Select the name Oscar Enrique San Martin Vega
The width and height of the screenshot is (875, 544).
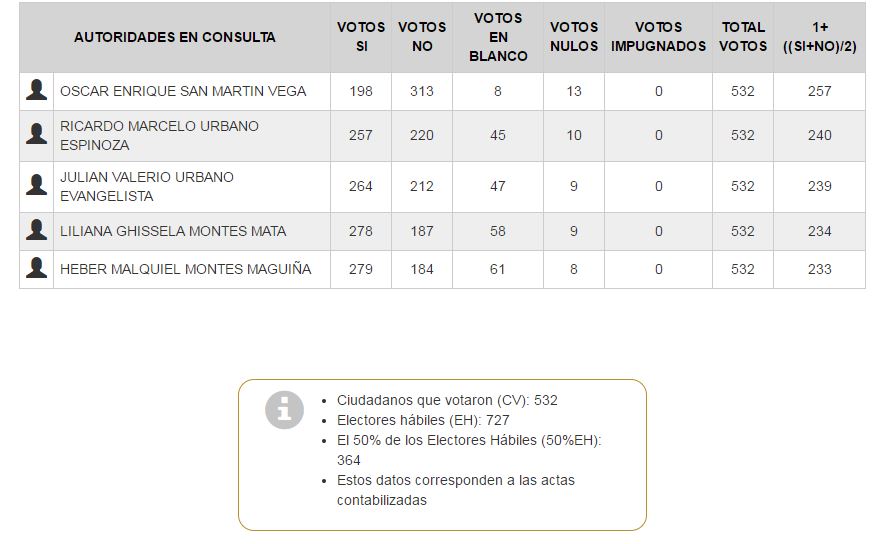pyautogui.click(x=183, y=91)
